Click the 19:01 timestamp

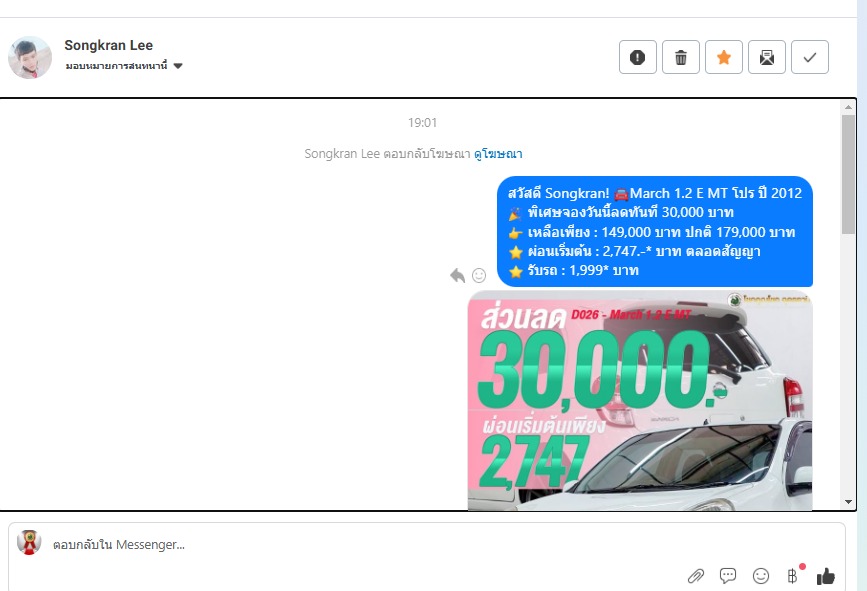pyautogui.click(x=422, y=123)
